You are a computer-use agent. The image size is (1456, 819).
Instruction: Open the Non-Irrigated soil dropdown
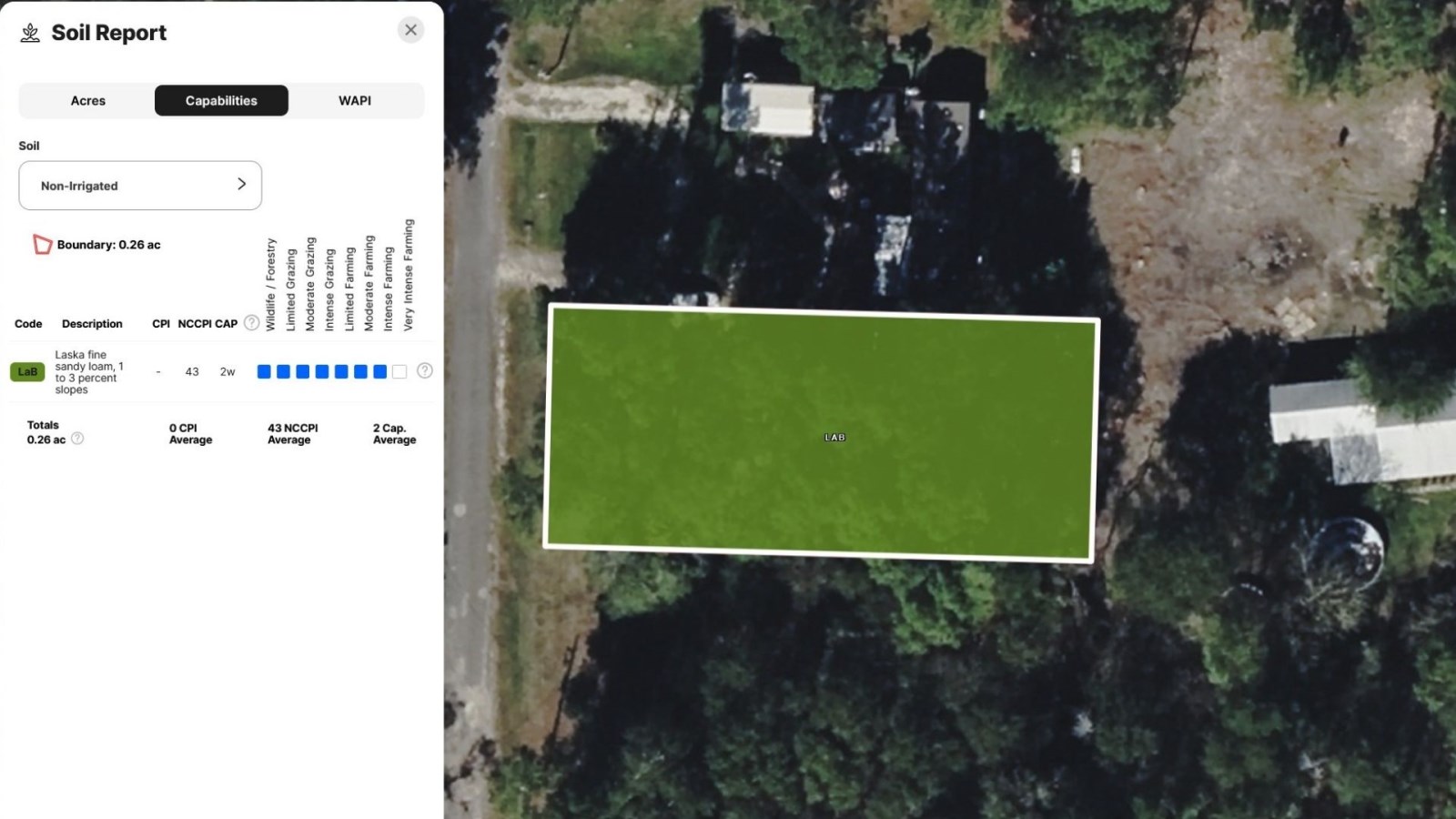pyautogui.click(x=140, y=186)
